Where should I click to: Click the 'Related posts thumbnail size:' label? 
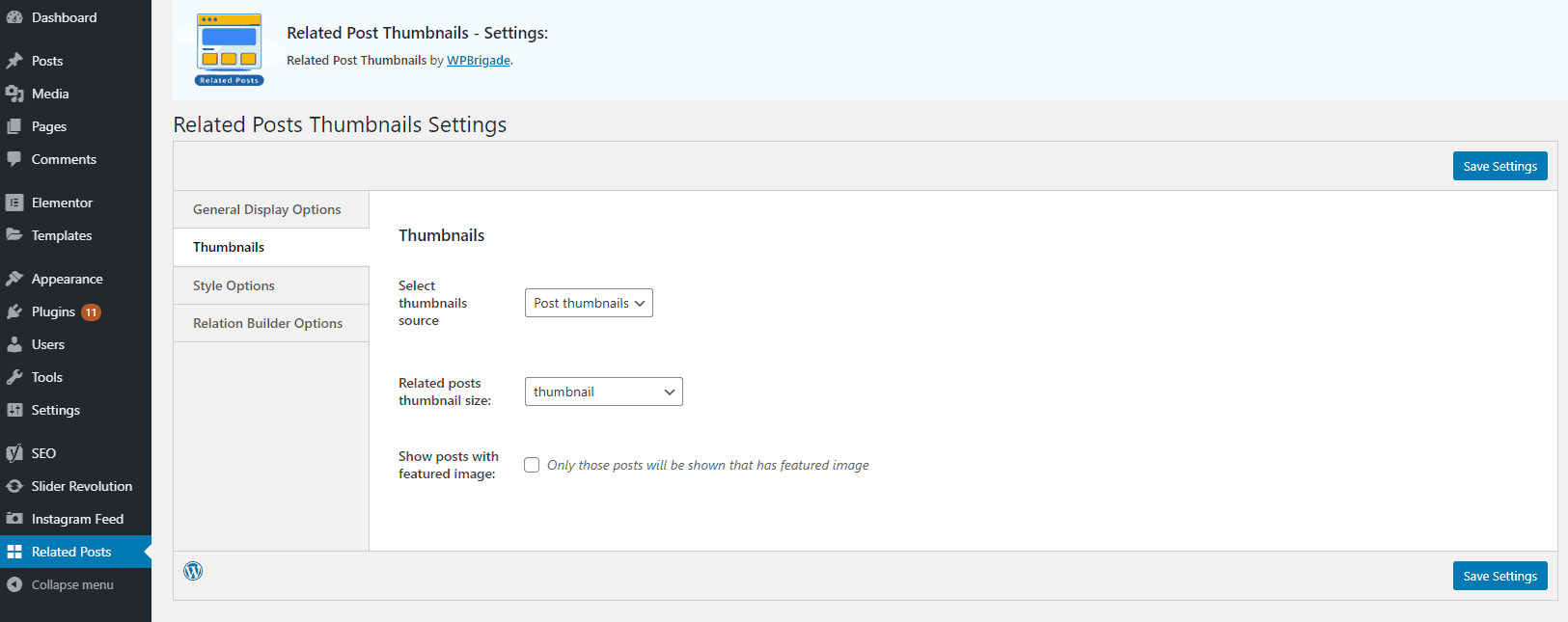445,392
